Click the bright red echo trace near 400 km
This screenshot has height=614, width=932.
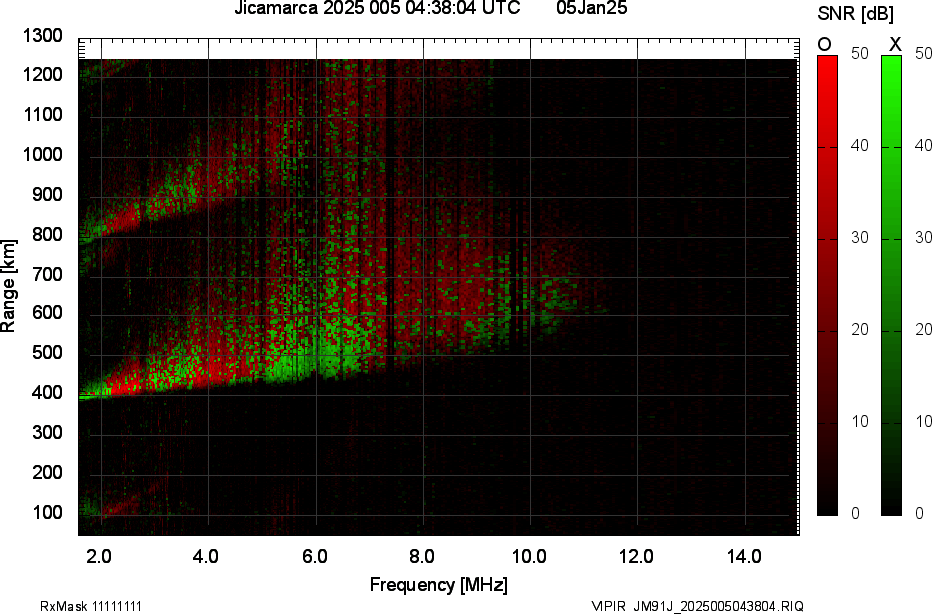128,382
